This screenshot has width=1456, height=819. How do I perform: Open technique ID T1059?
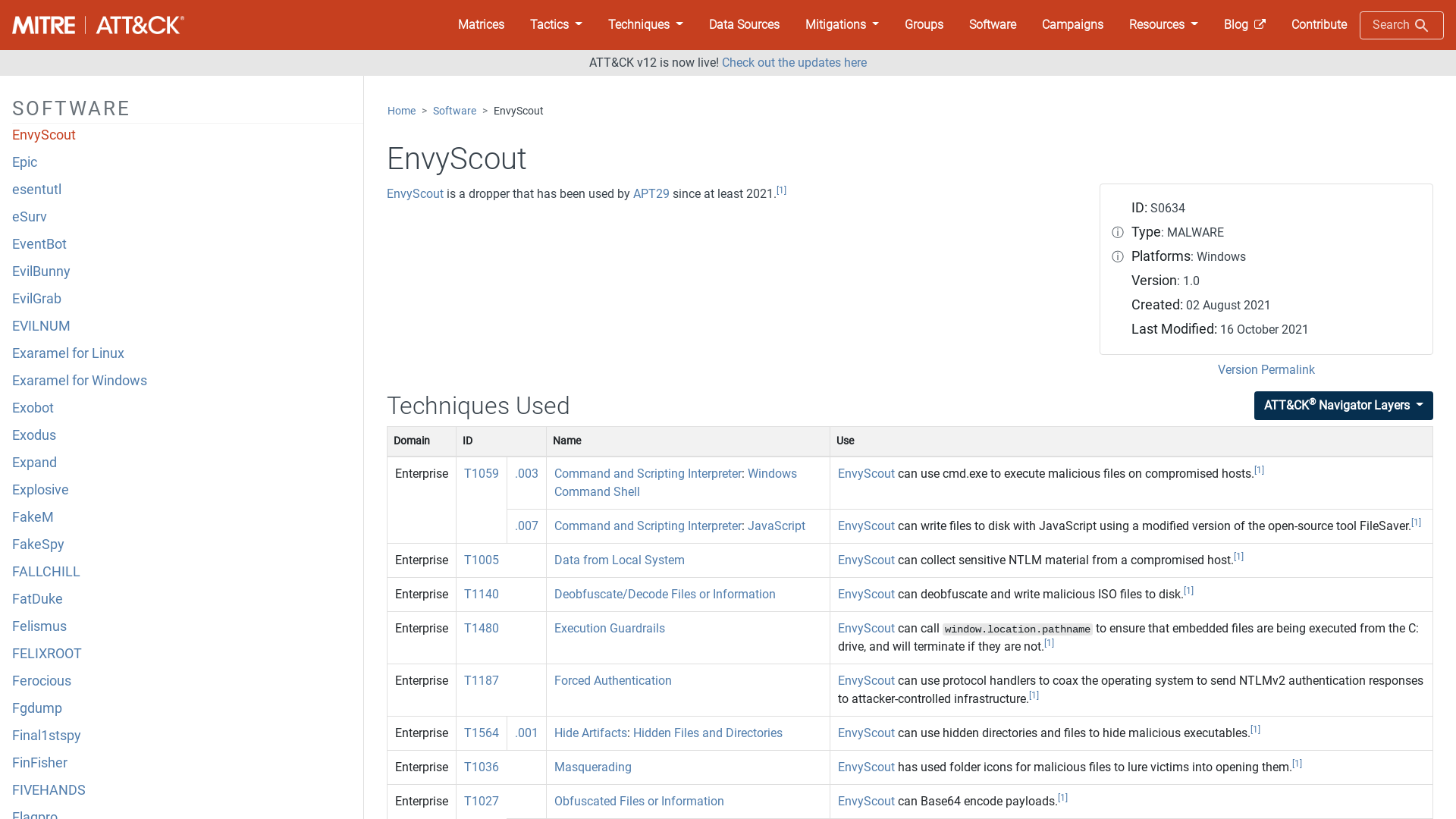click(481, 474)
